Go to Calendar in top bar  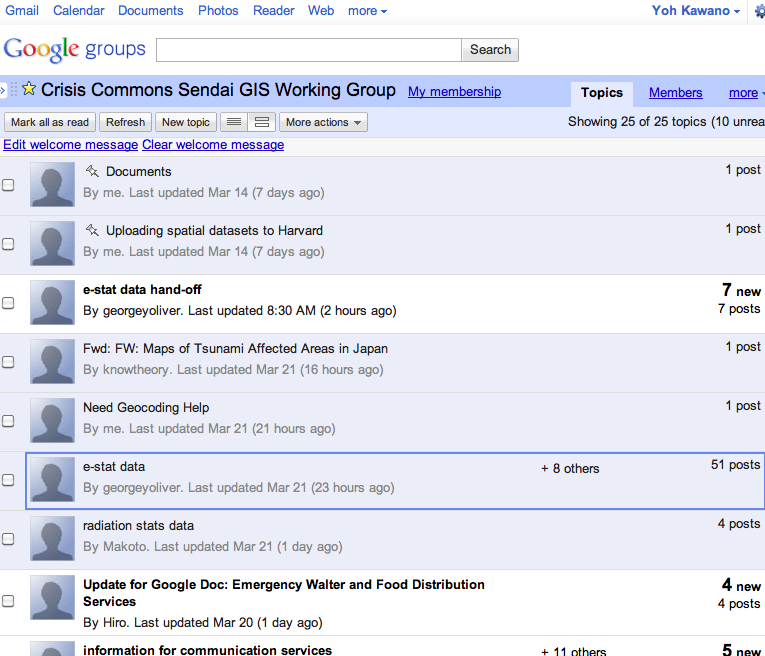coord(79,11)
